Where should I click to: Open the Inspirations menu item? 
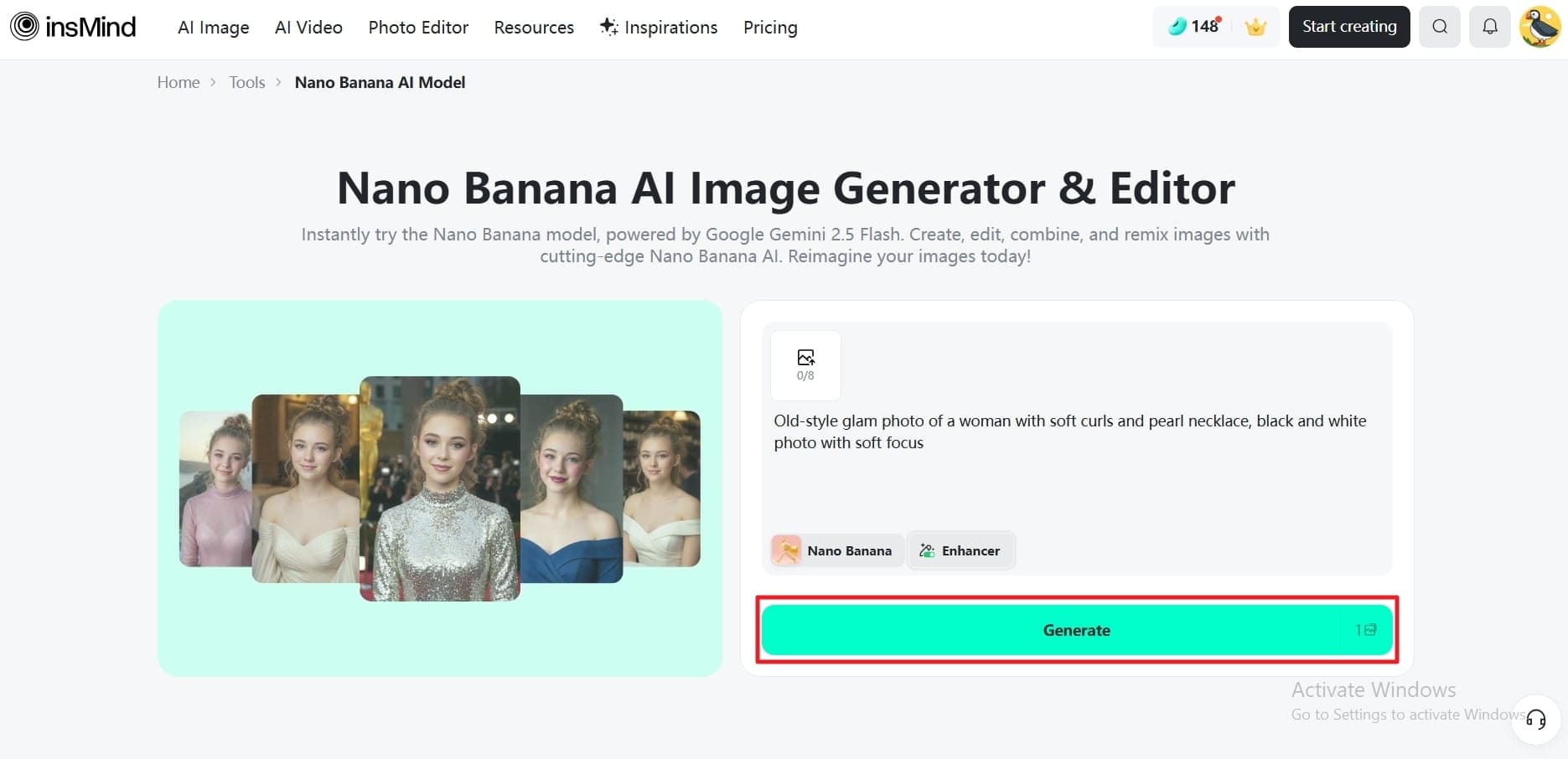(x=659, y=28)
